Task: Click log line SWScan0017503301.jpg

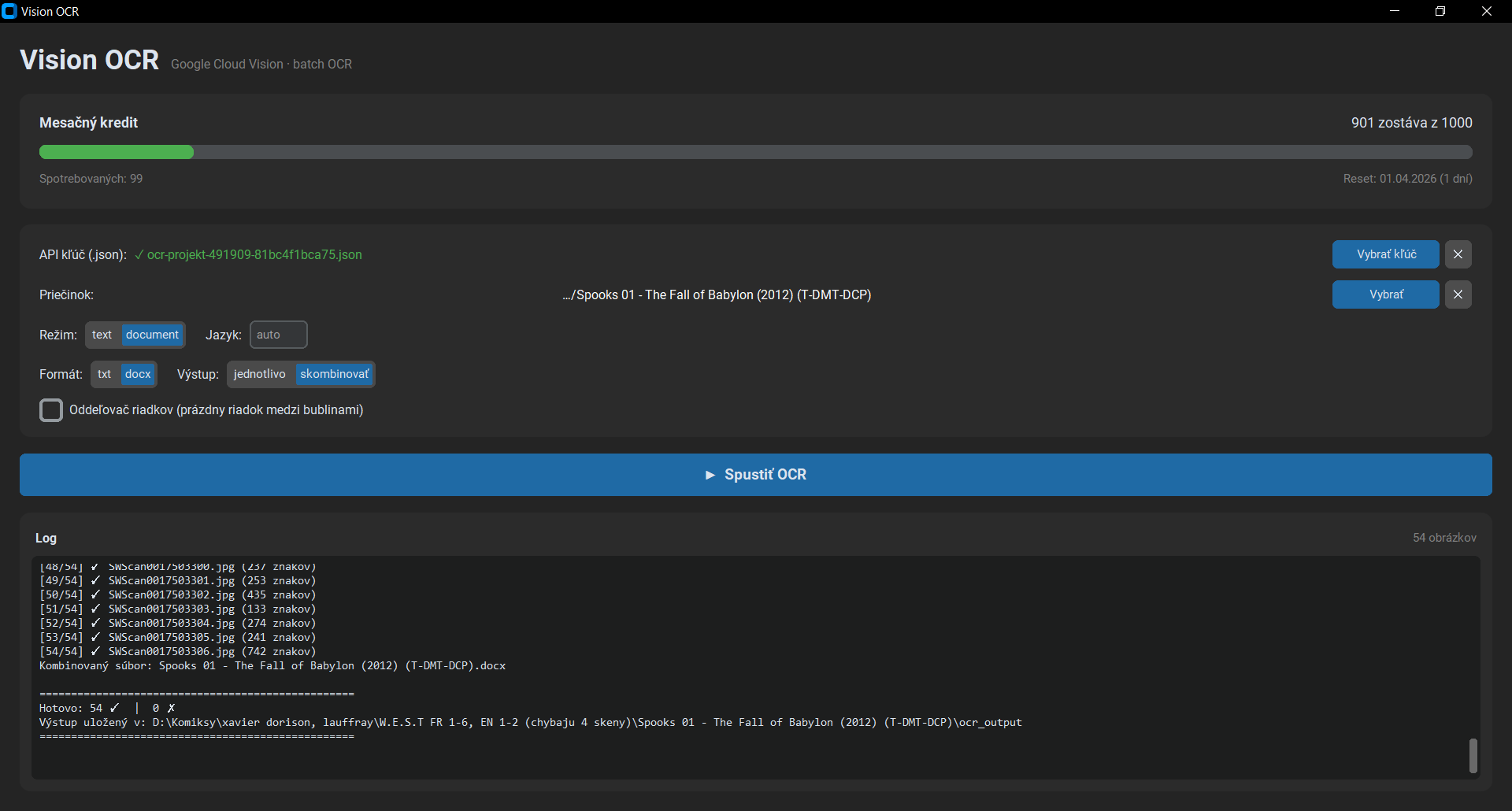Action: click(177, 581)
